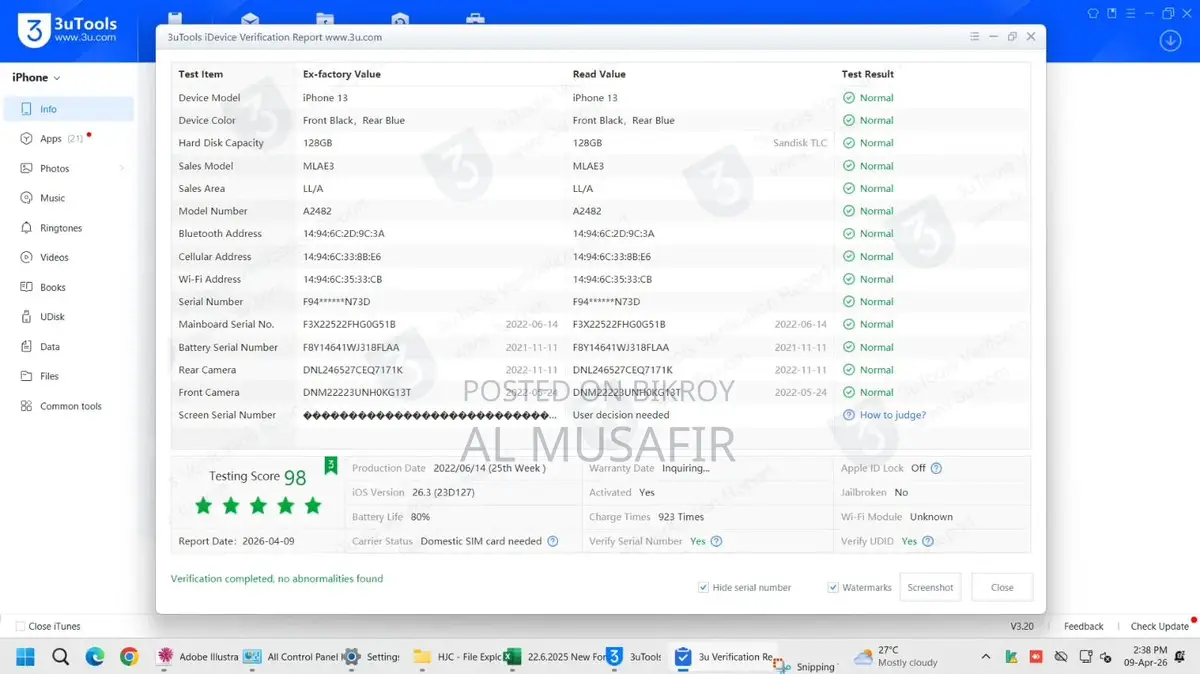This screenshot has height=674, width=1200.
Task: Open Windows Start menu
Action: pos(24,657)
